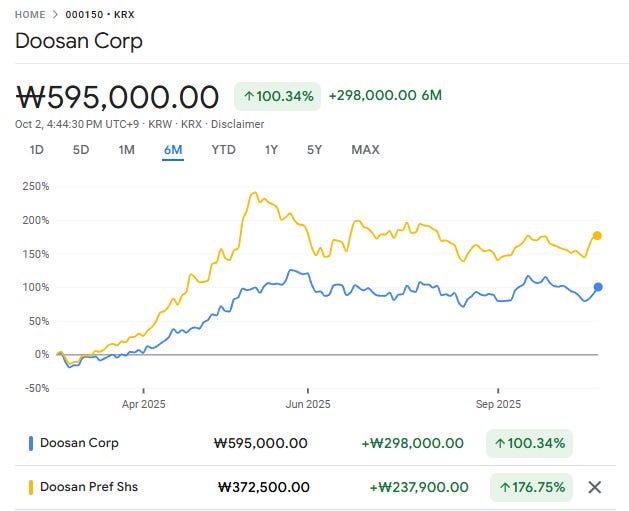Click the 250% y-axis label
Image resolution: width=629 pixels, height=511 pixels.
click(x=36, y=186)
